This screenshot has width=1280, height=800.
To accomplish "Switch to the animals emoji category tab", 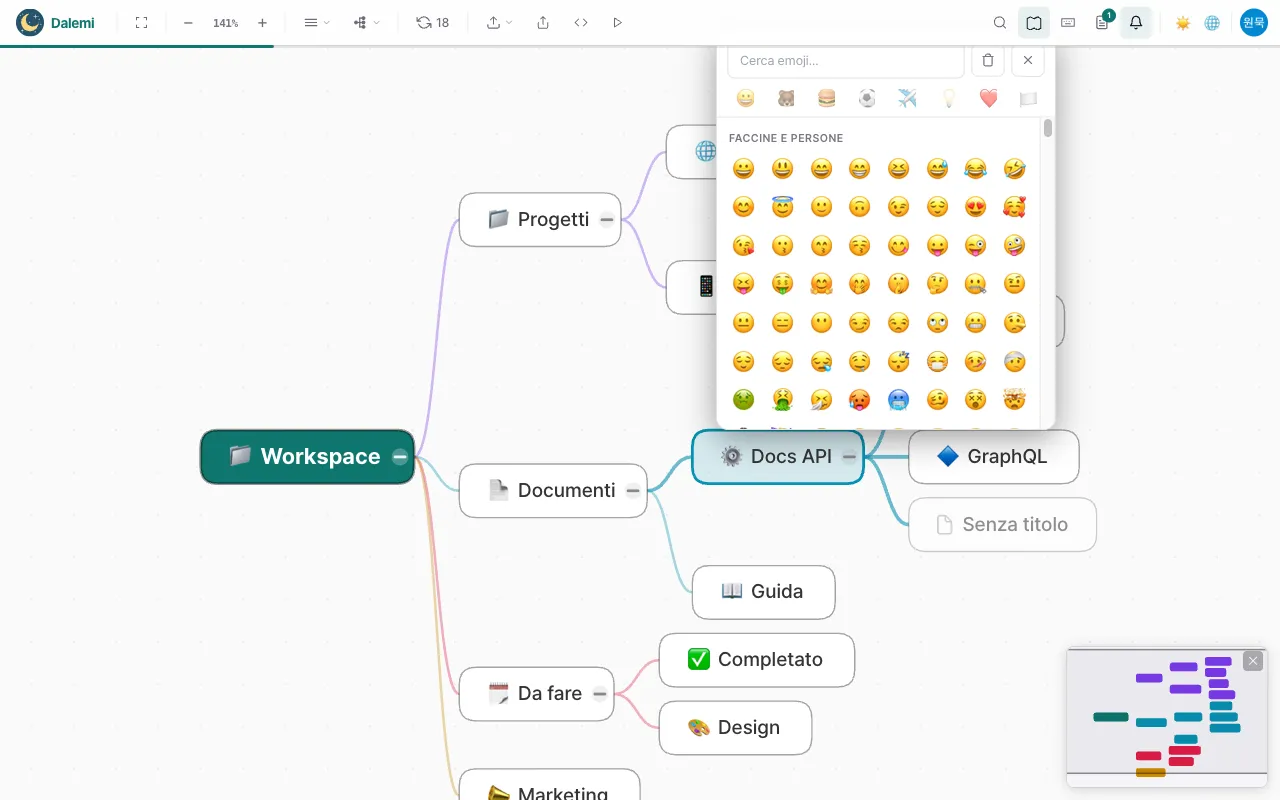I will click(786, 98).
